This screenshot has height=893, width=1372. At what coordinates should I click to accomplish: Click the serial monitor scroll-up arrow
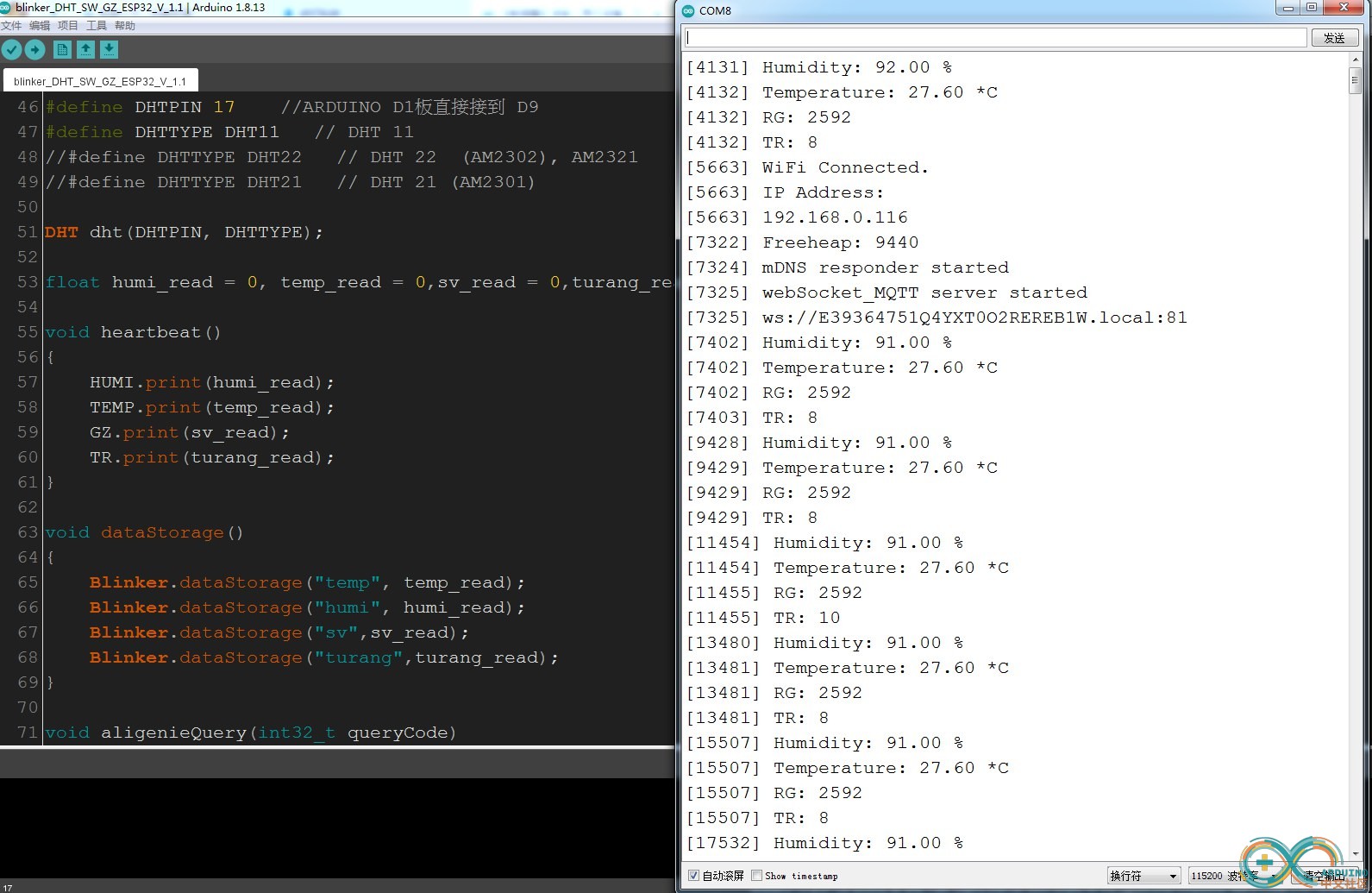(x=1355, y=60)
